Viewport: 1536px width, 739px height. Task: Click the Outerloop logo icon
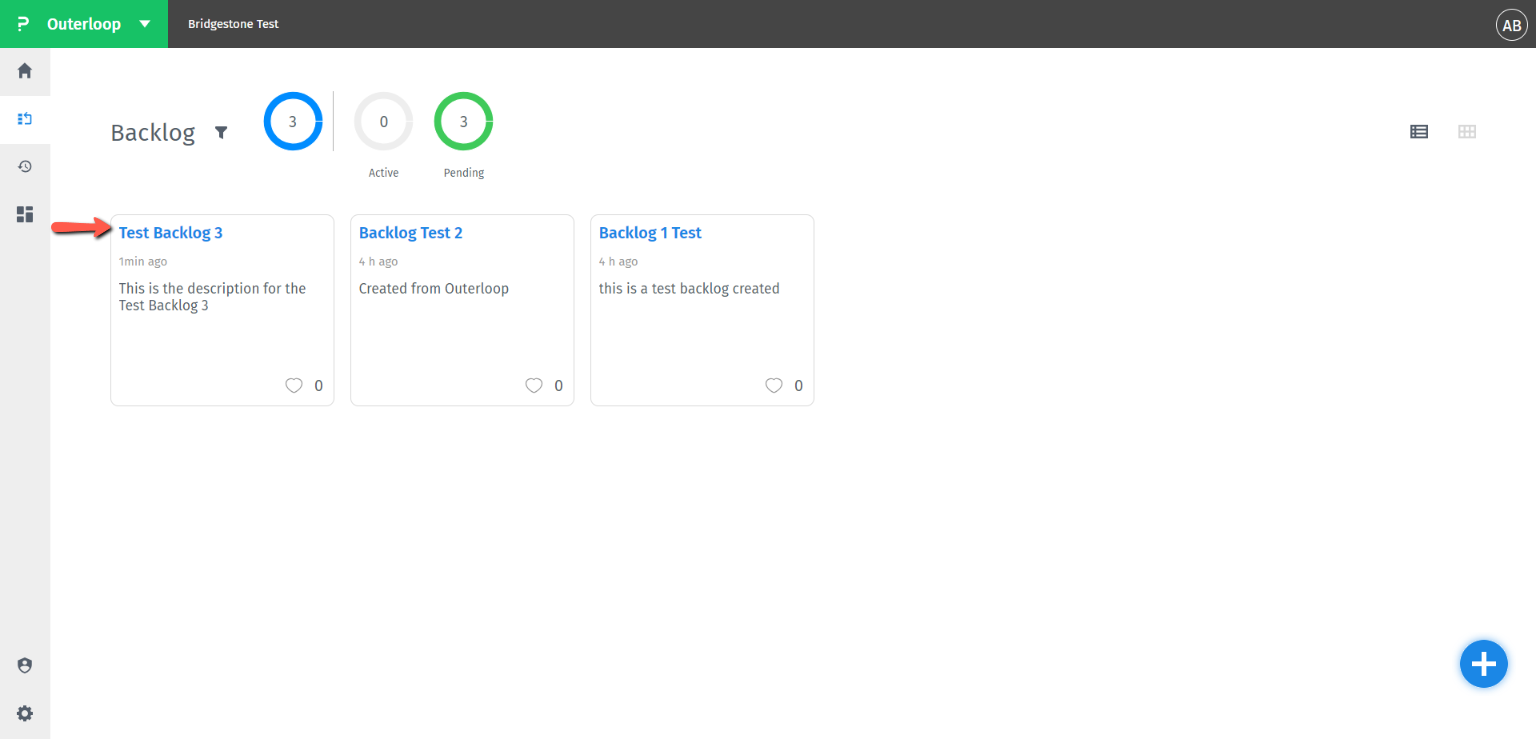click(x=22, y=23)
